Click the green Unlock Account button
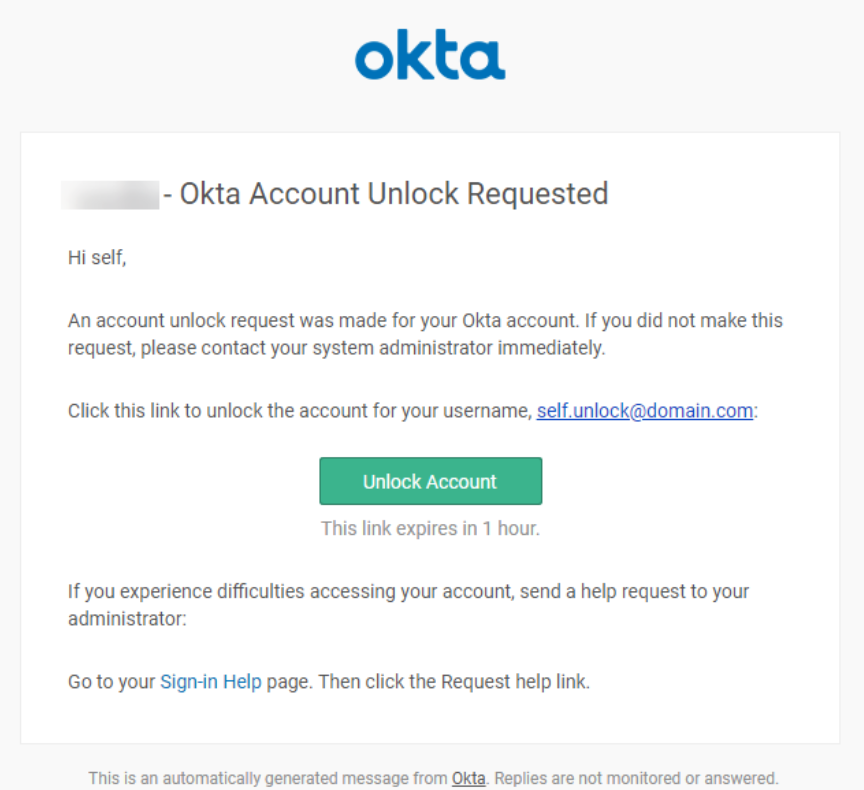 click(430, 481)
